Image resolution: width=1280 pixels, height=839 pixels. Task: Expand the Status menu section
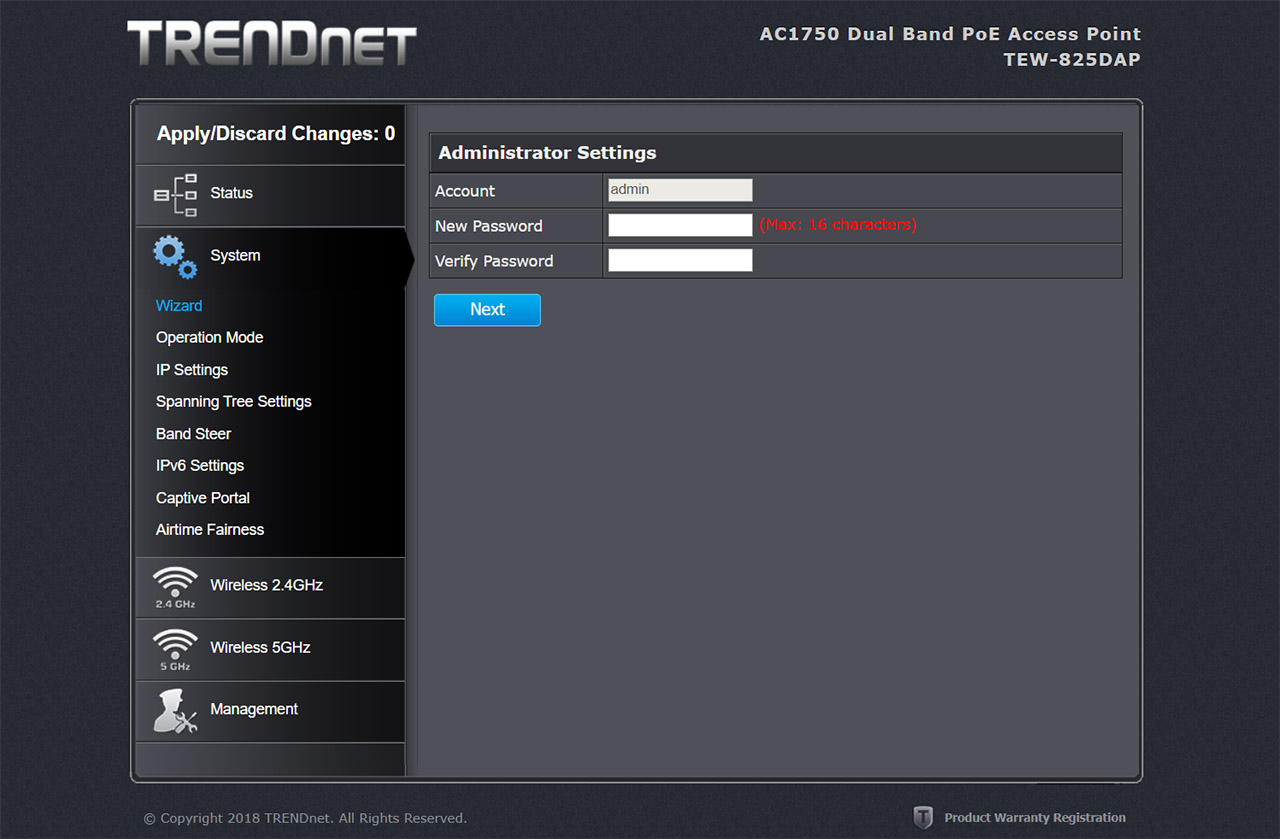click(231, 194)
